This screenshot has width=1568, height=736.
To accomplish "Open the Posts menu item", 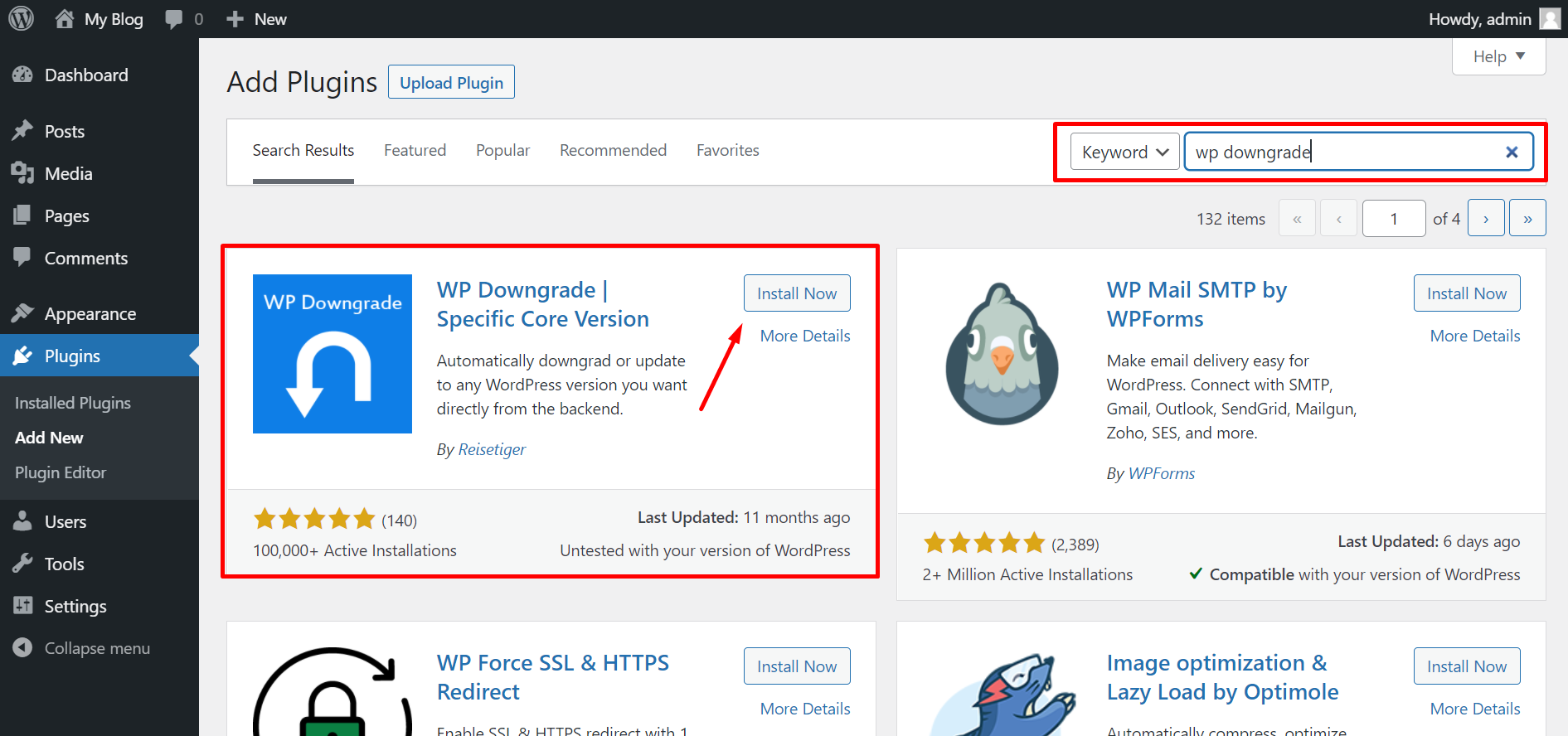I will click(100, 131).
